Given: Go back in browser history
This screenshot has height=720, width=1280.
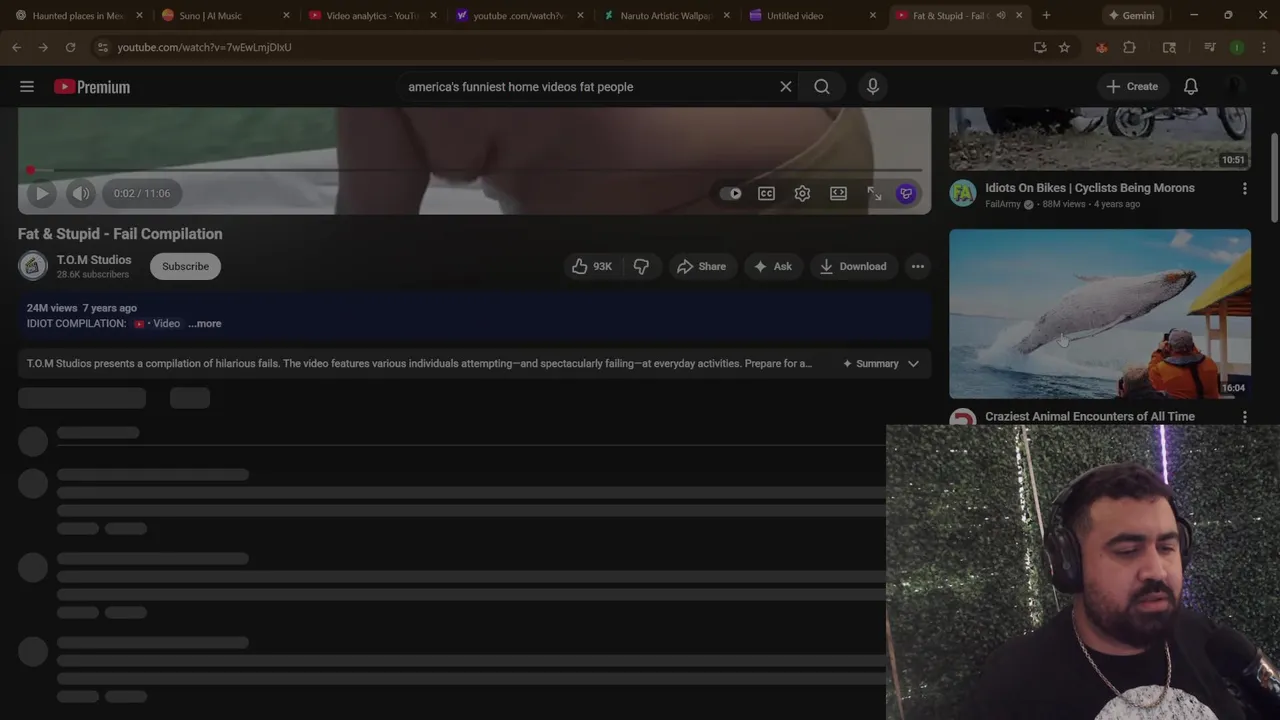Looking at the screenshot, I should coord(17,47).
